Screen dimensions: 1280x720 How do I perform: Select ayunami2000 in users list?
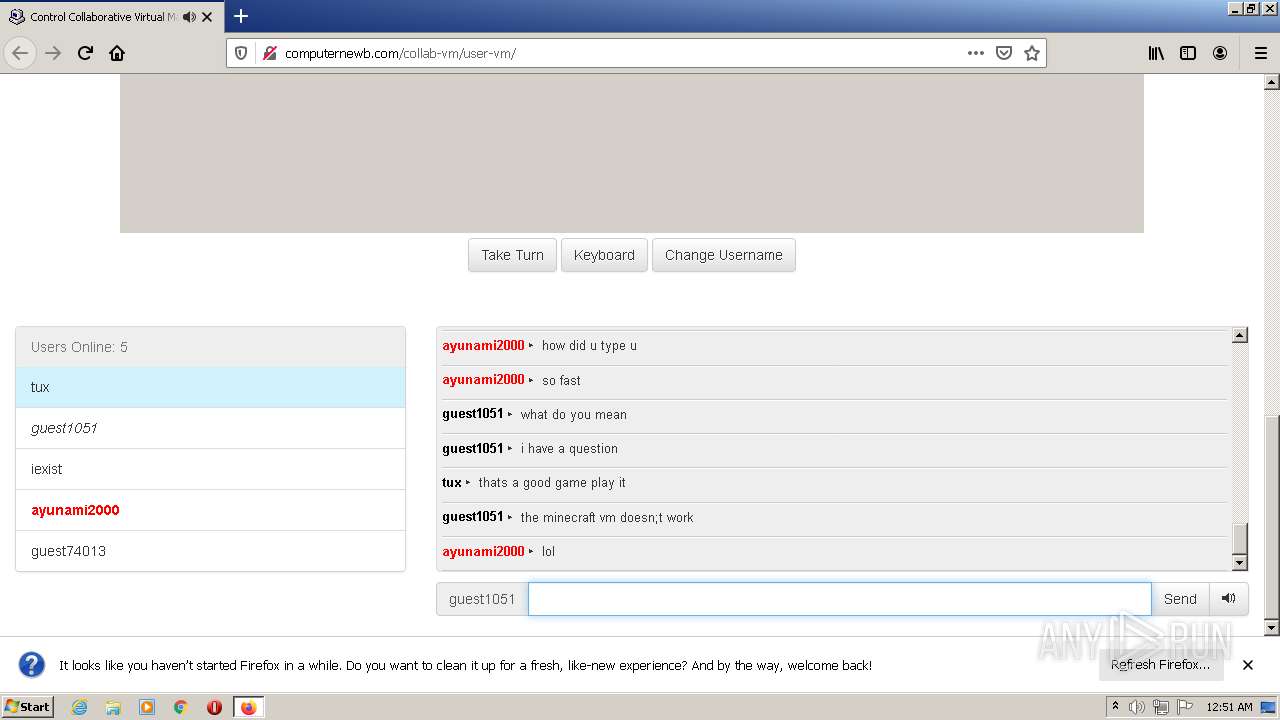point(210,510)
